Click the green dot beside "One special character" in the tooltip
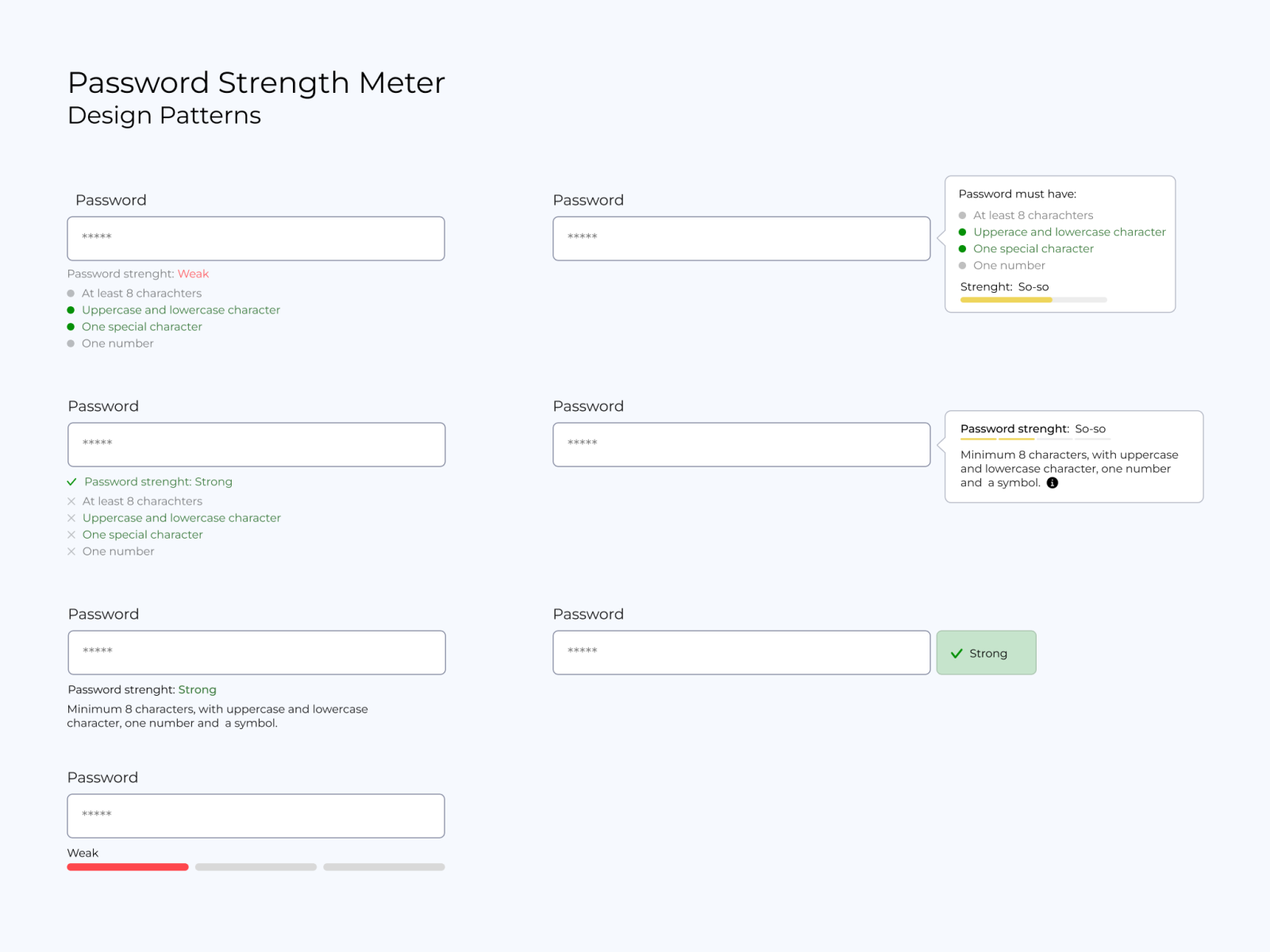Image resolution: width=1270 pixels, height=952 pixels. pyautogui.click(x=963, y=249)
